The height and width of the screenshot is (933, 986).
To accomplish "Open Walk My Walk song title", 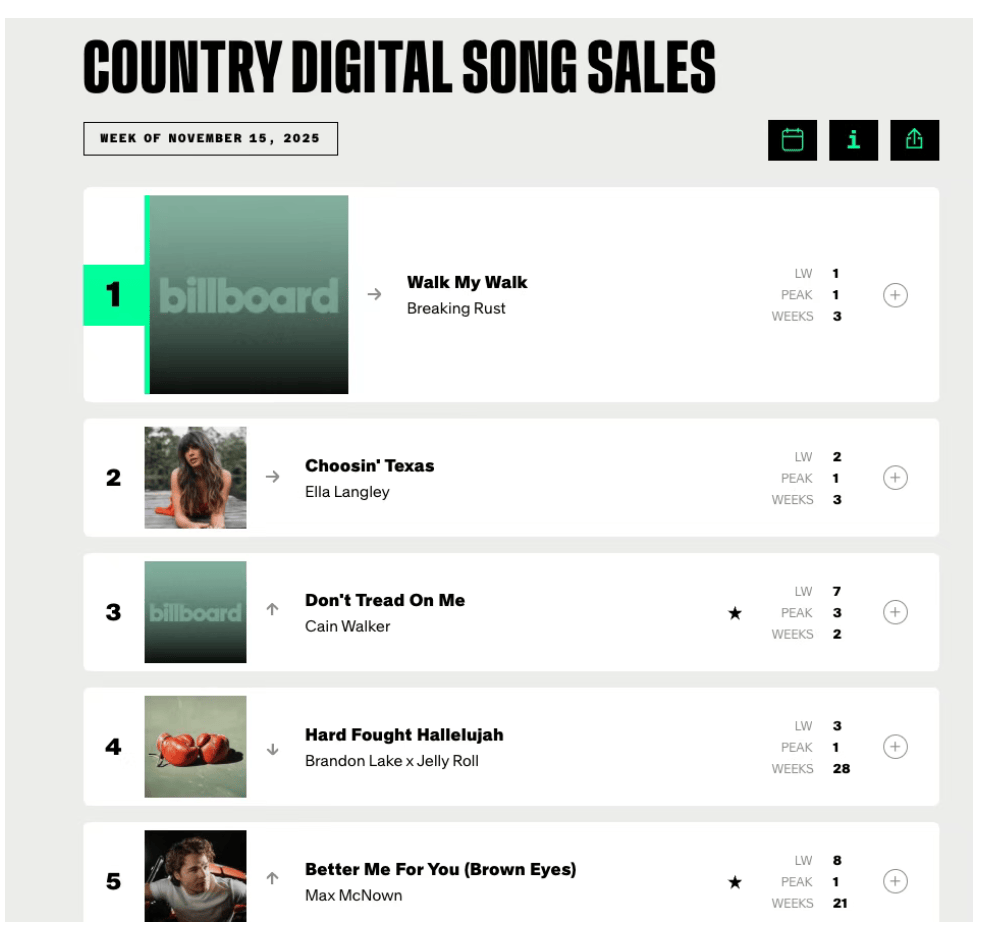I will coord(467,282).
